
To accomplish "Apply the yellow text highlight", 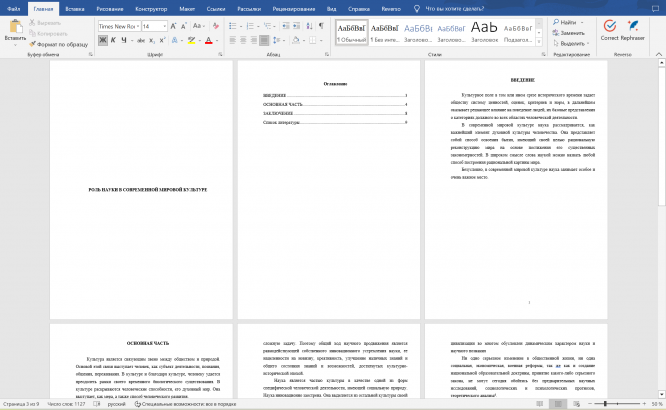I will pos(192,40).
